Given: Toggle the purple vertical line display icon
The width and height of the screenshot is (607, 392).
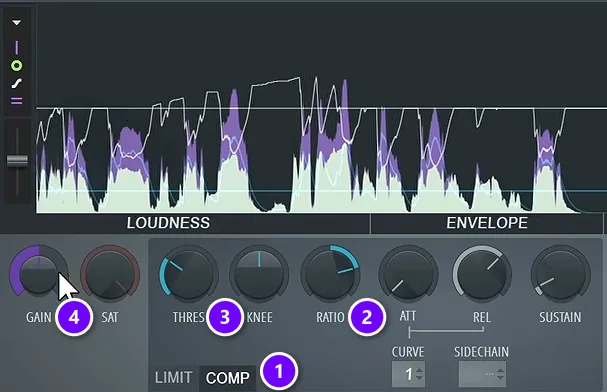Looking at the screenshot, I should tap(16, 48).
